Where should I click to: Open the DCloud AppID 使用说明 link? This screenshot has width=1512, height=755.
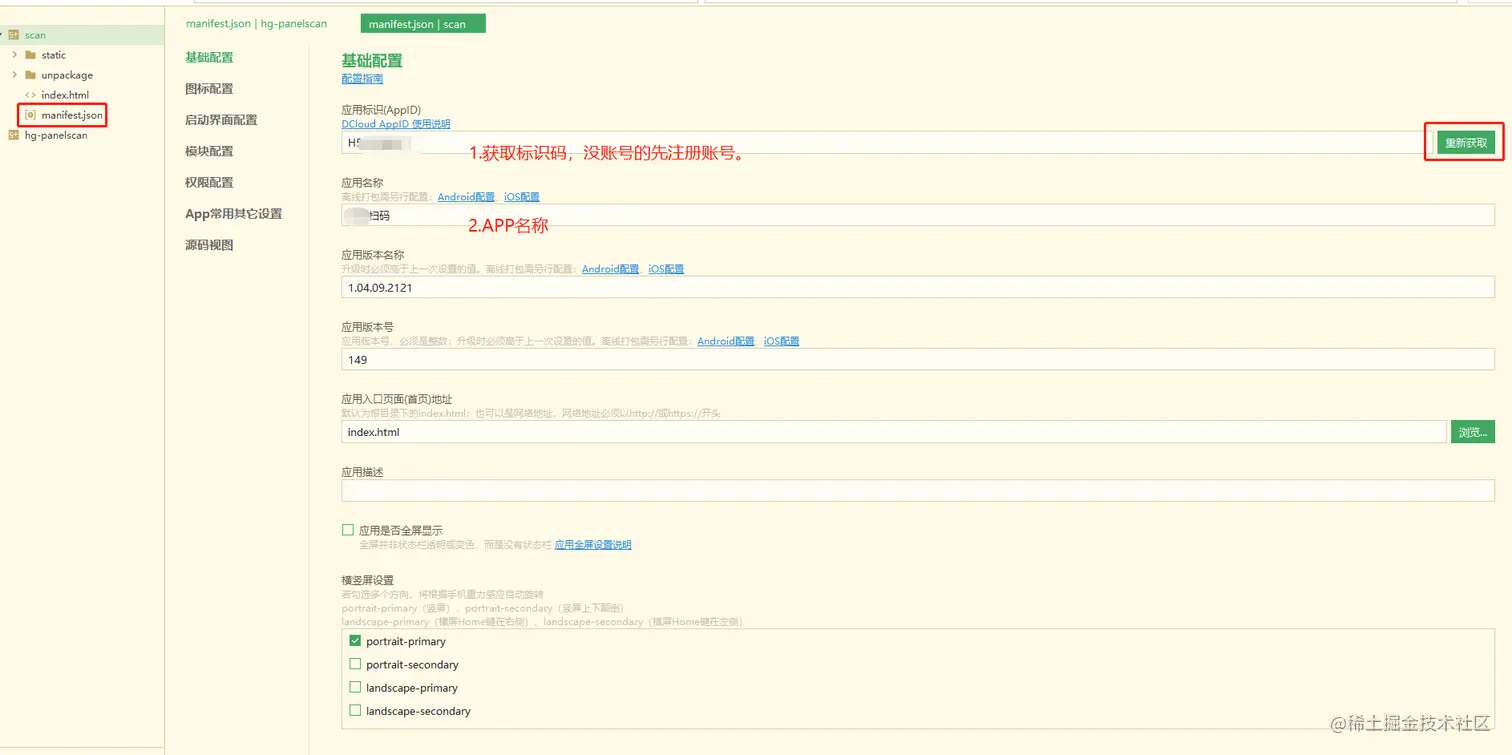pos(396,124)
